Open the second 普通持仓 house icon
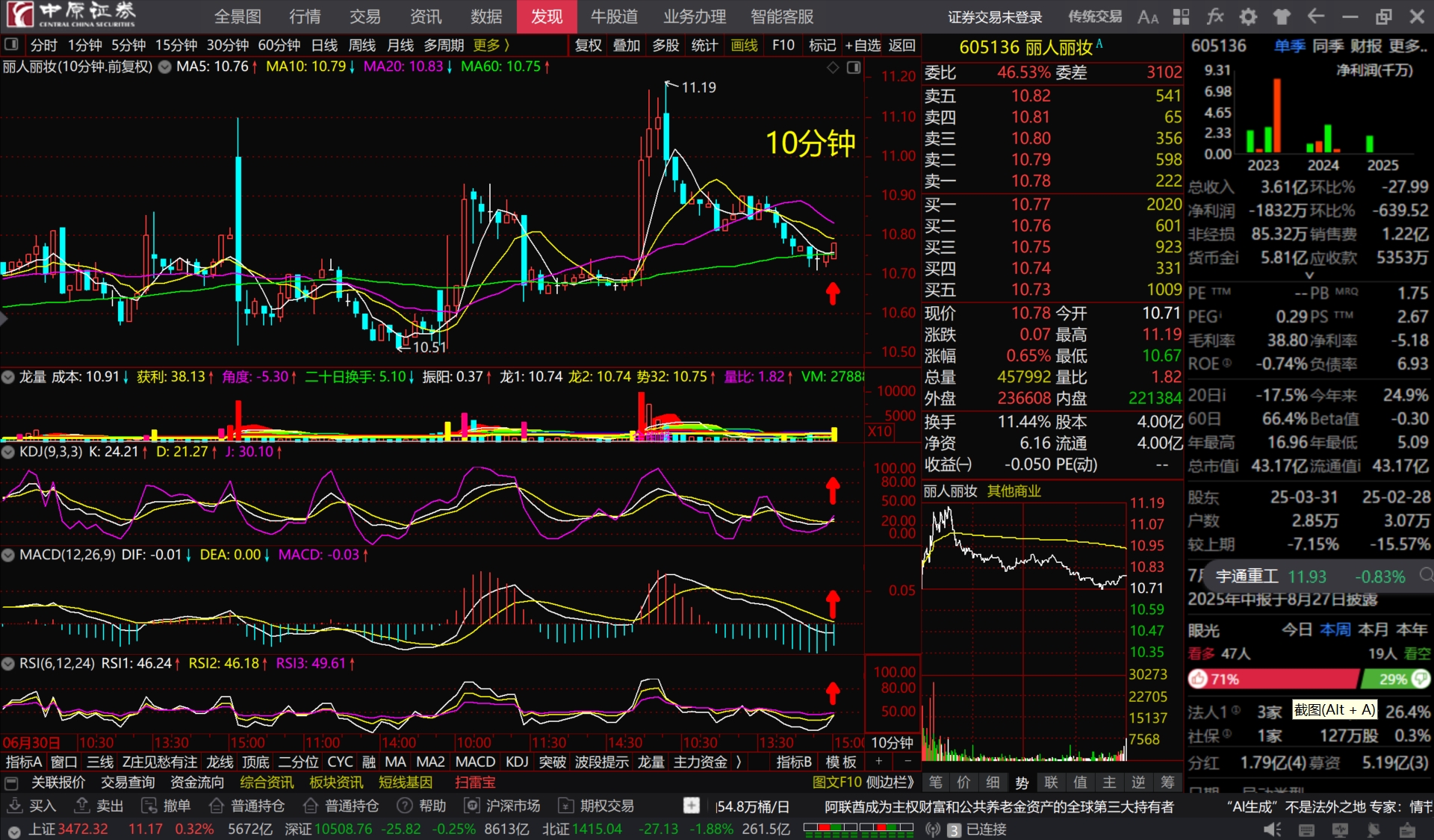 coord(311,806)
